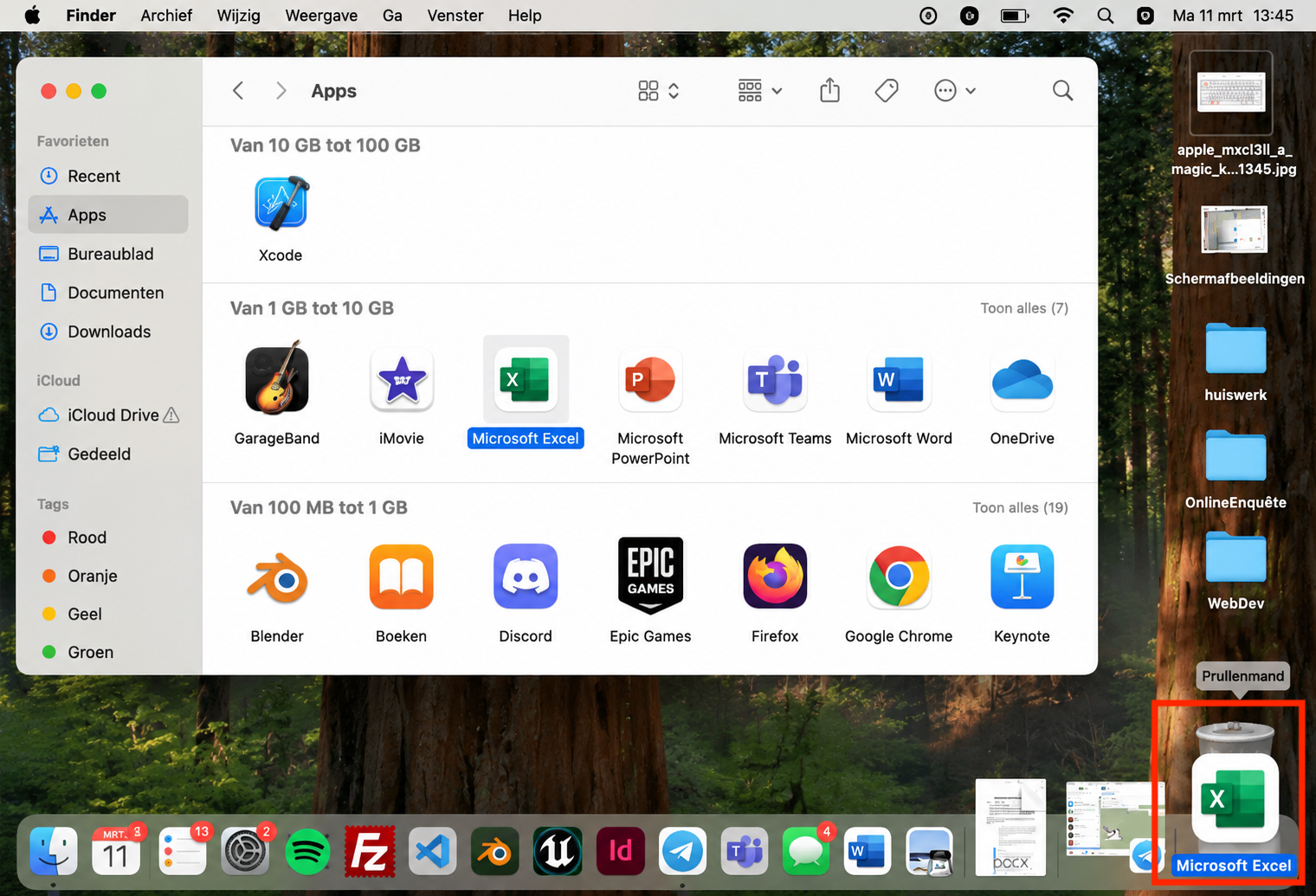Open Unreal Engine from the Dock

(558, 852)
